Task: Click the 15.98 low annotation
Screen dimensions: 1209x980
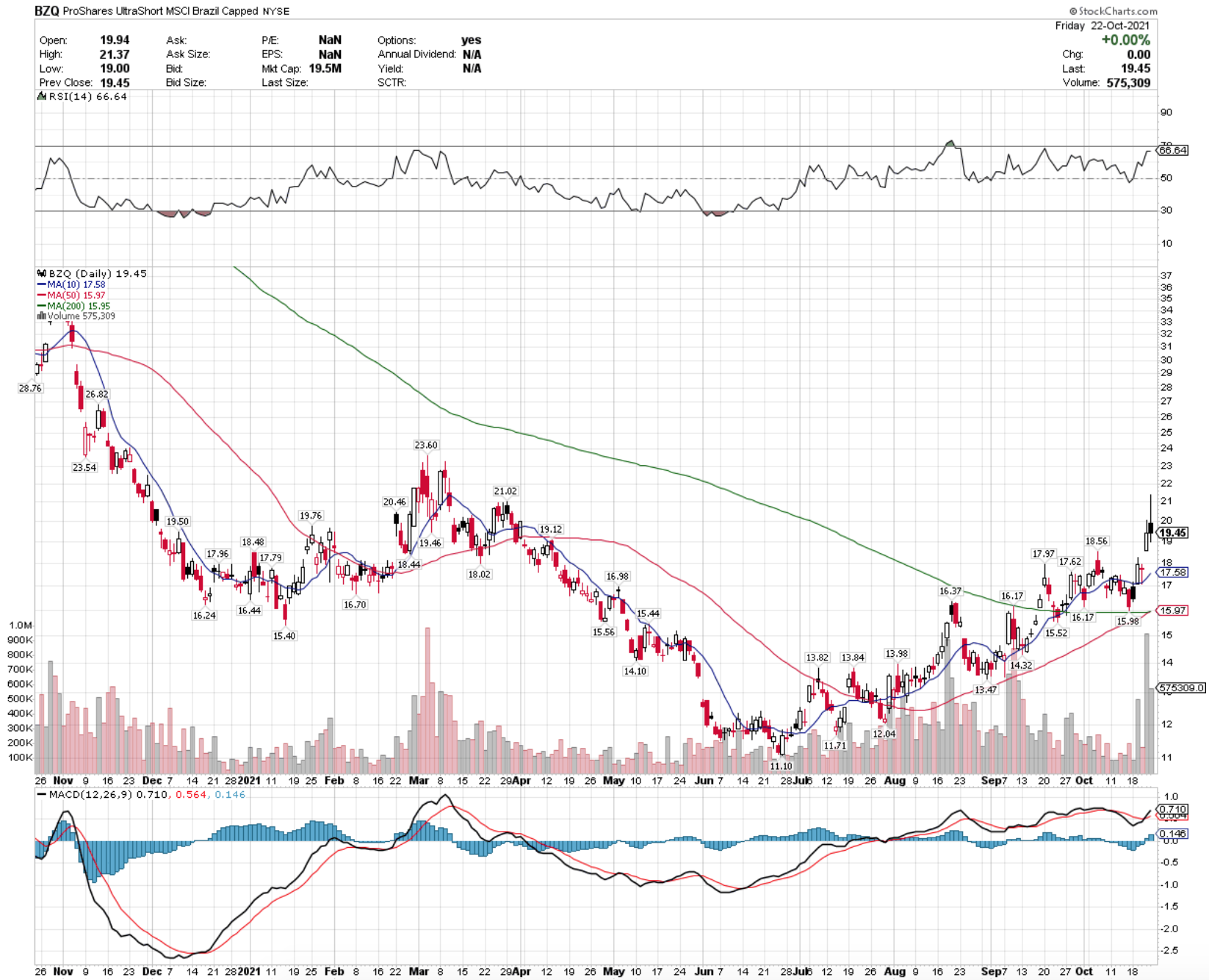Action: pyautogui.click(x=1127, y=621)
